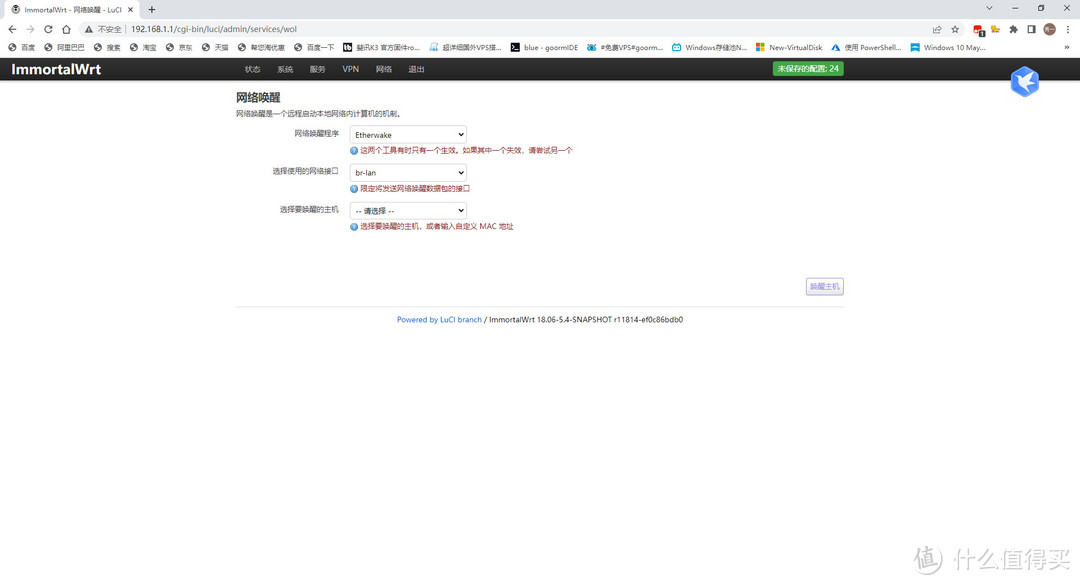Toggle the browser side panel icon
The image size is (1080, 585).
1031,29
